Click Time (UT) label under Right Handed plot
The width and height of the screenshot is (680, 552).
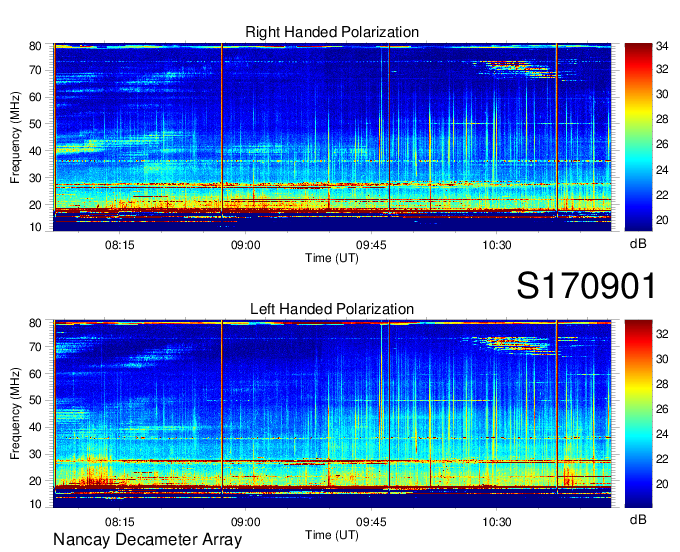(332, 258)
